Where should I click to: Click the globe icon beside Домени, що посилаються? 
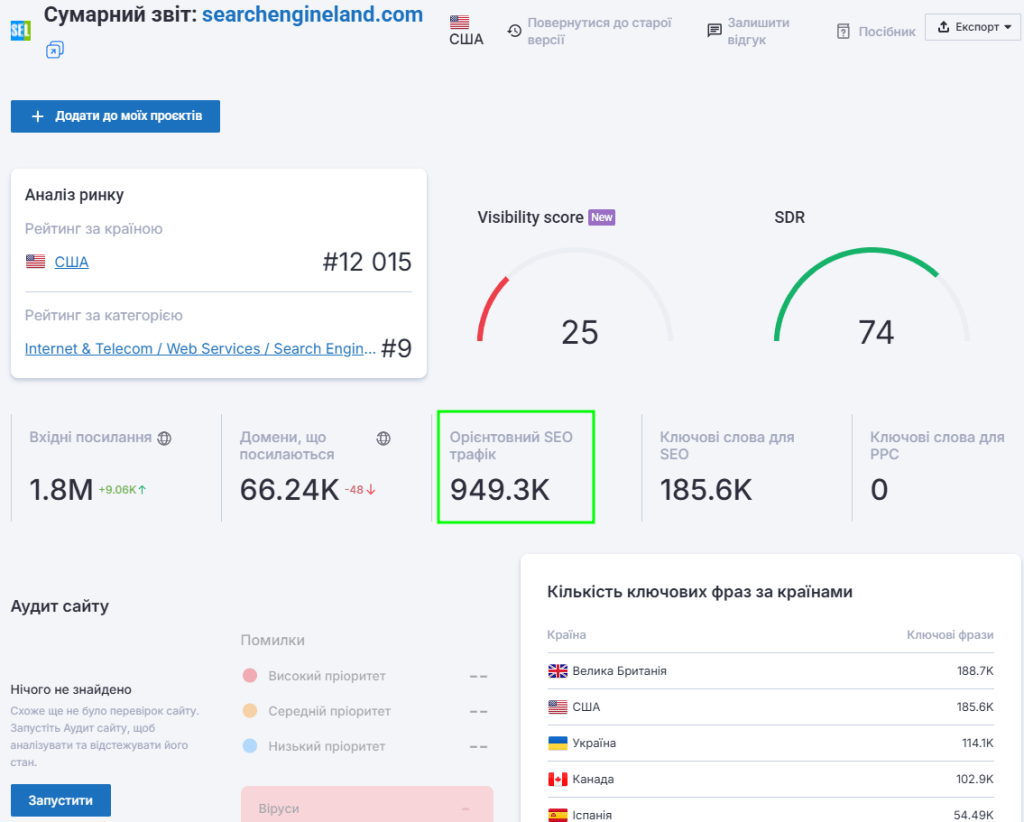383,437
